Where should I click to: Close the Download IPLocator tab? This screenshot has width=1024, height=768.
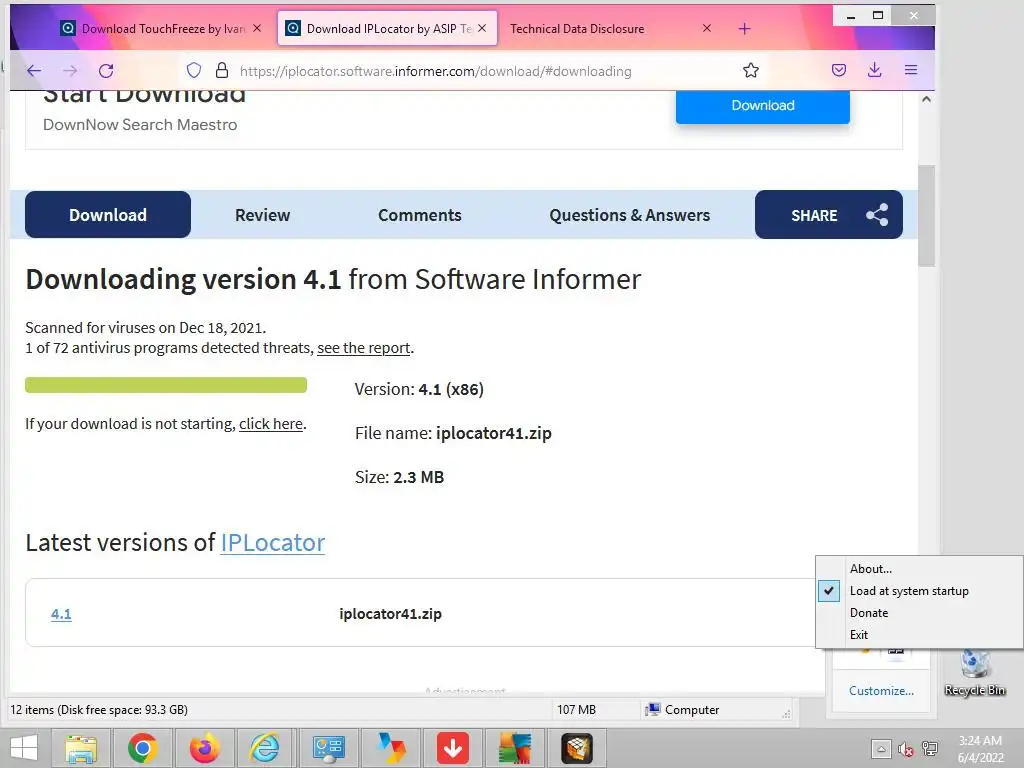(x=482, y=29)
